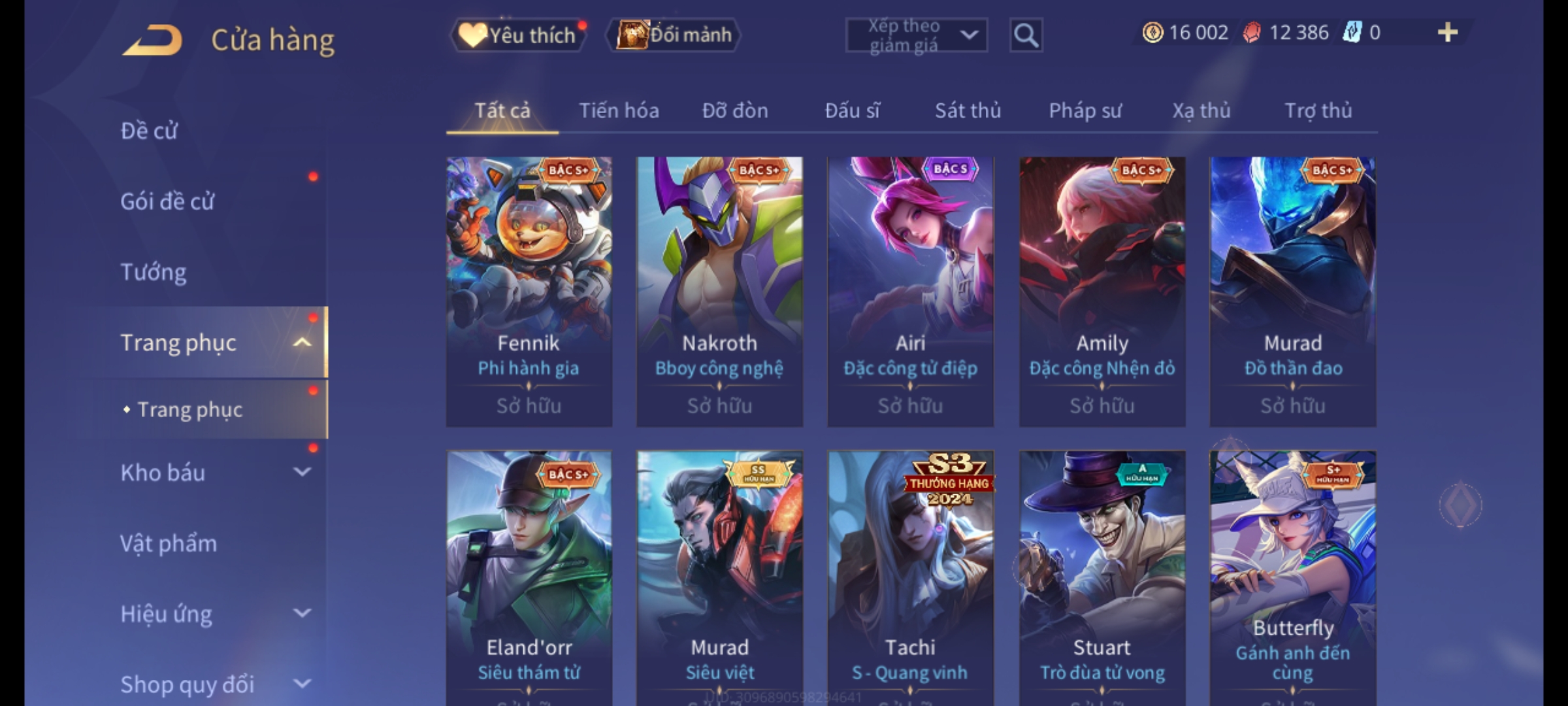The height and width of the screenshot is (706, 1568).
Task: Collapse the Trang phục sidebar section
Action: 302,343
